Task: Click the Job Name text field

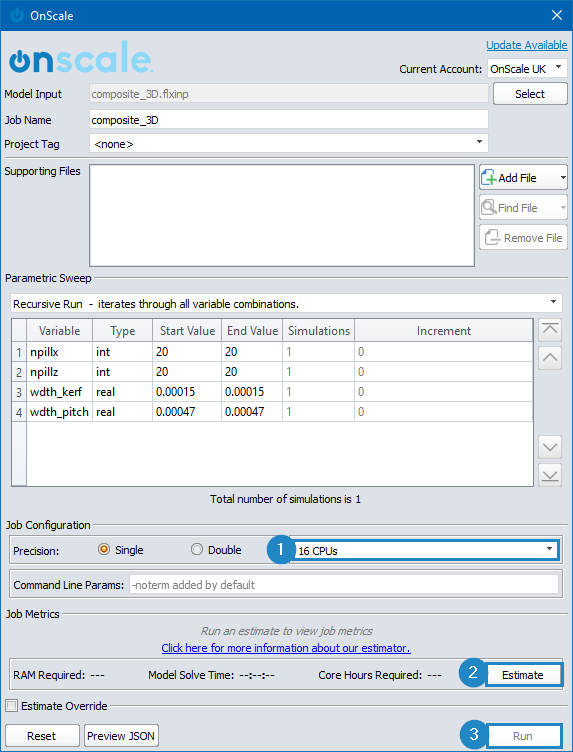Action: click(x=289, y=120)
